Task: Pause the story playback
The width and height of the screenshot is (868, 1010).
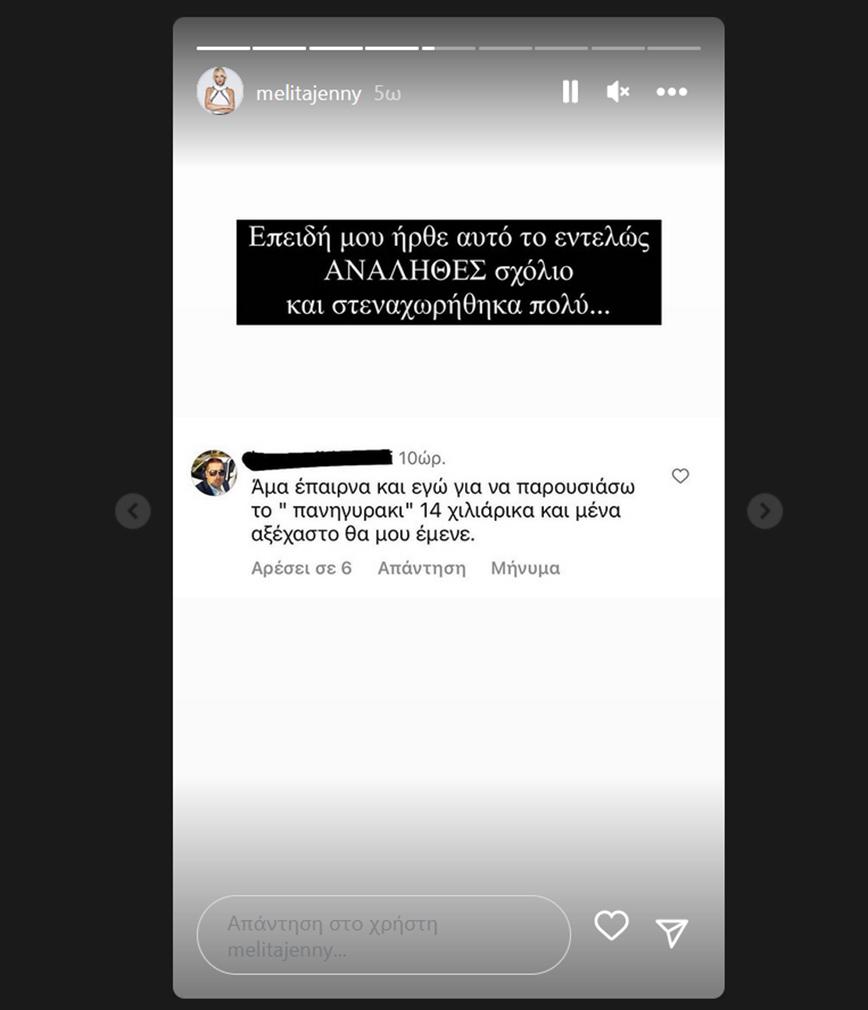Action: (x=570, y=91)
